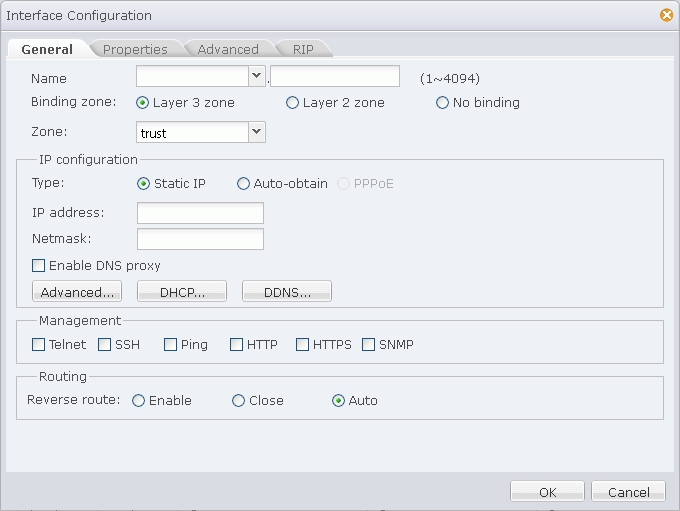
Task: Open the DDNS... settings button
Action: tap(287, 292)
